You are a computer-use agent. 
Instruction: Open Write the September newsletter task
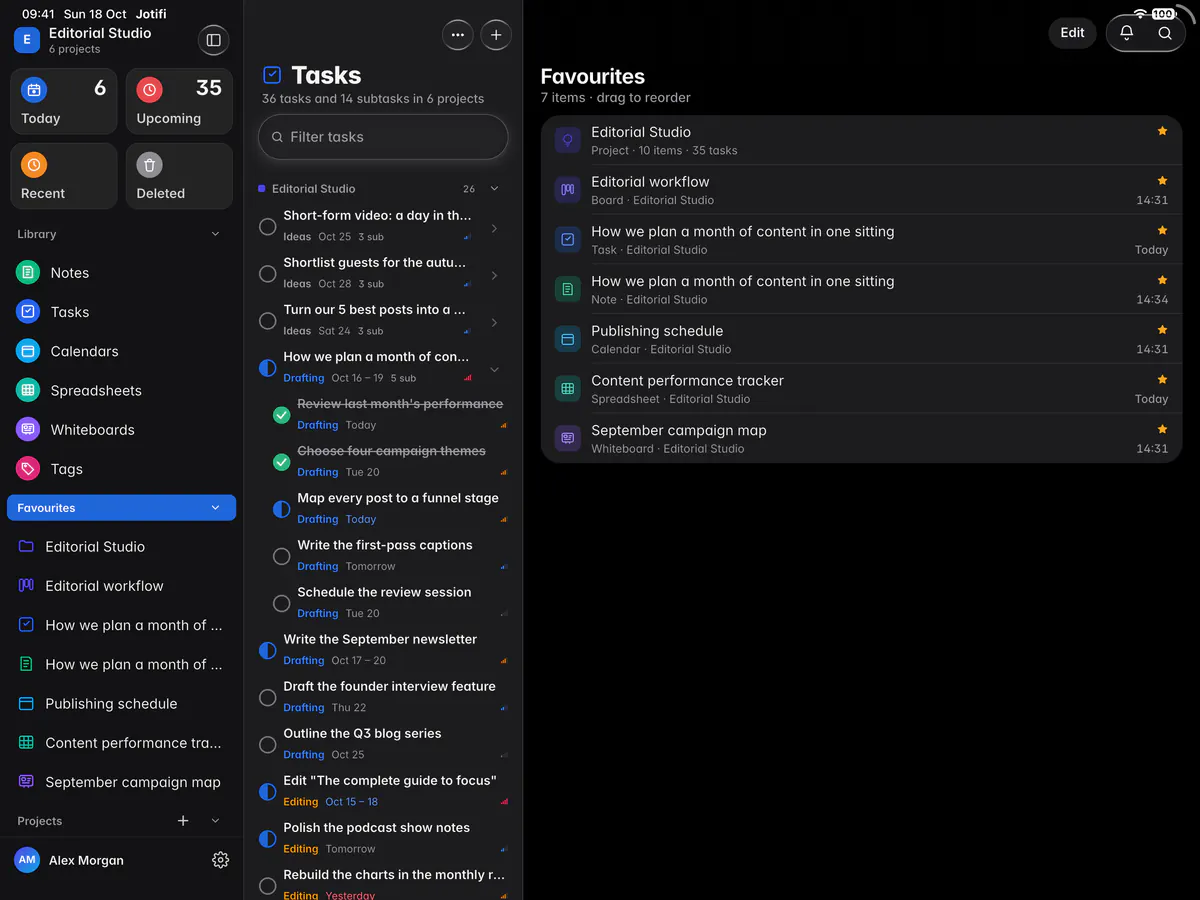coord(383,649)
